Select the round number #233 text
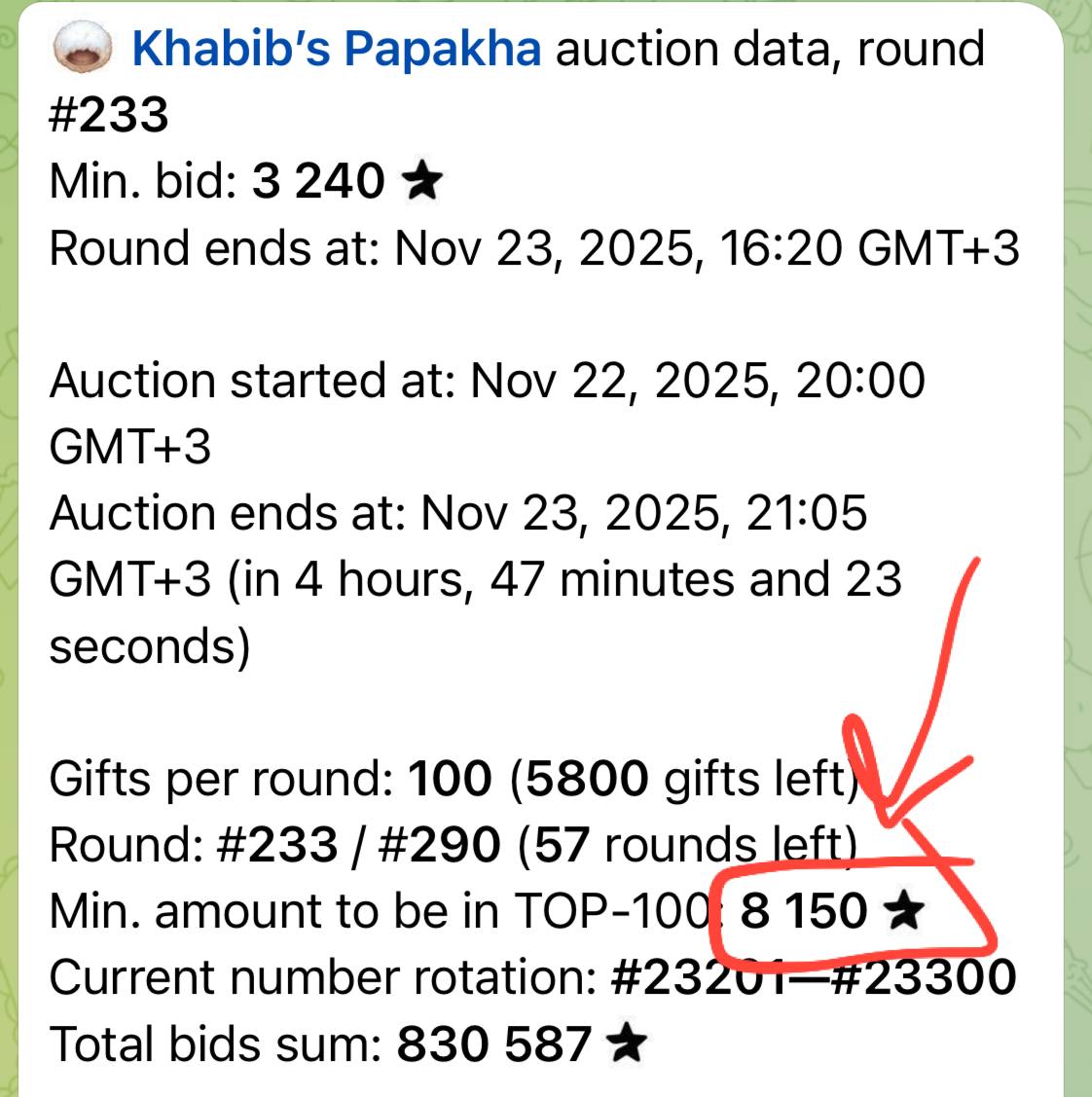Viewport: 1092px width, 1097px height. coord(108,115)
